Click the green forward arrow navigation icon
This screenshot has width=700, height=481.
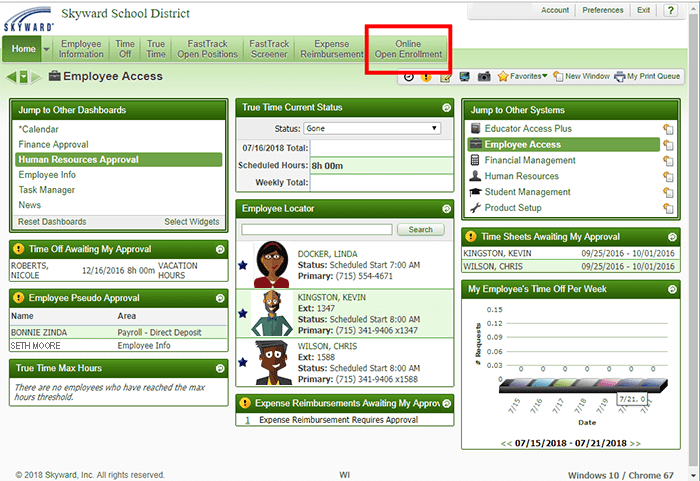(x=37, y=77)
